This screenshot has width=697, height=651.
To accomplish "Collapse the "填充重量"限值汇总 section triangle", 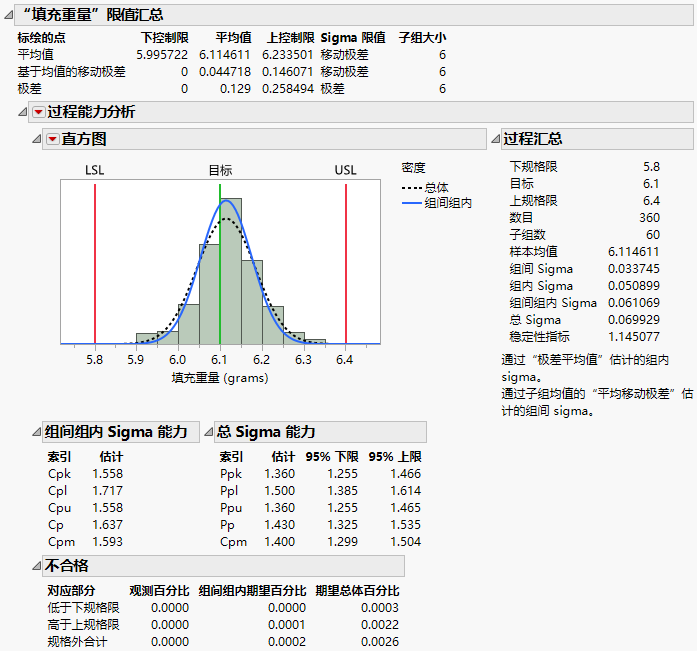I will [10, 14].
